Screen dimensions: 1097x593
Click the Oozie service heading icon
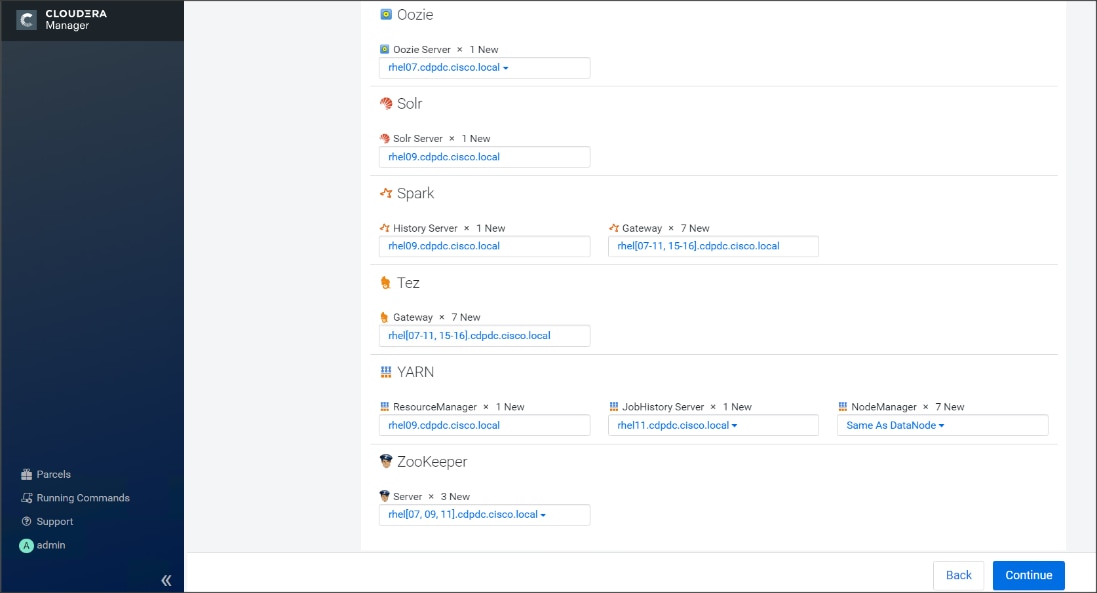[385, 15]
